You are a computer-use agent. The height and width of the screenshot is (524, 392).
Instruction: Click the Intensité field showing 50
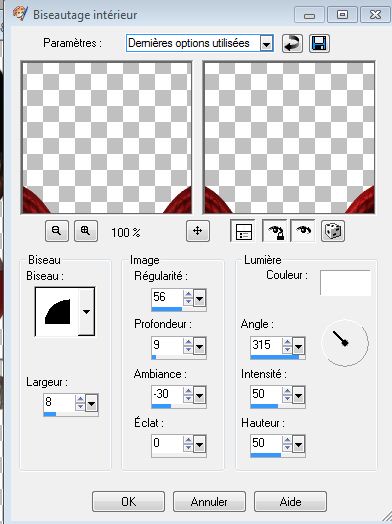266,395
